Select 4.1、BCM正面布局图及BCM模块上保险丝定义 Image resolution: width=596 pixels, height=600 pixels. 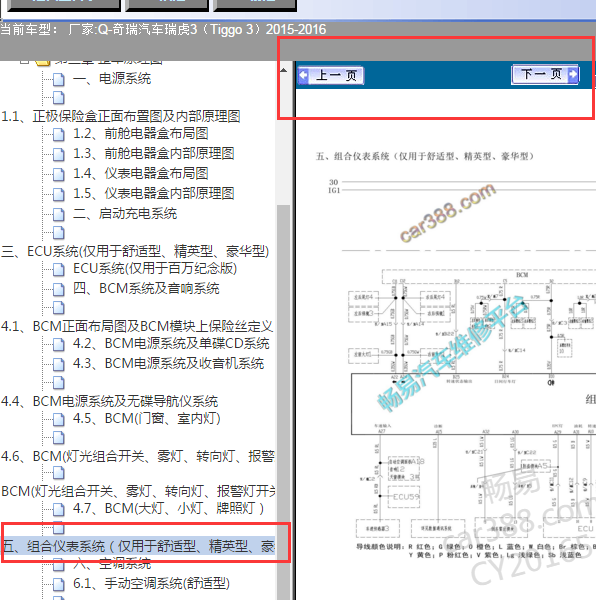(137, 326)
